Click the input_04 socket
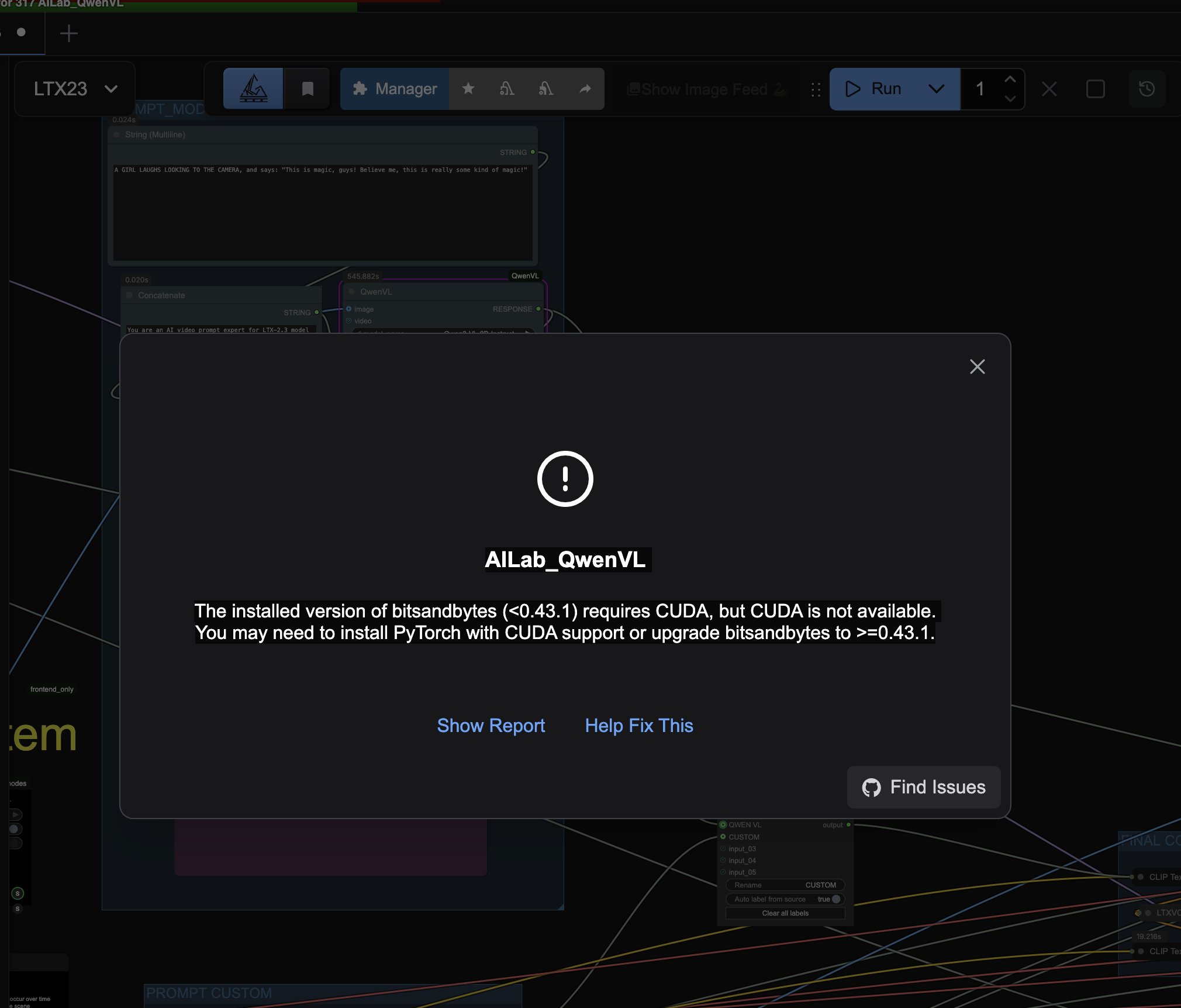This screenshot has height=1008, width=1181. pyautogui.click(x=723, y=860)
